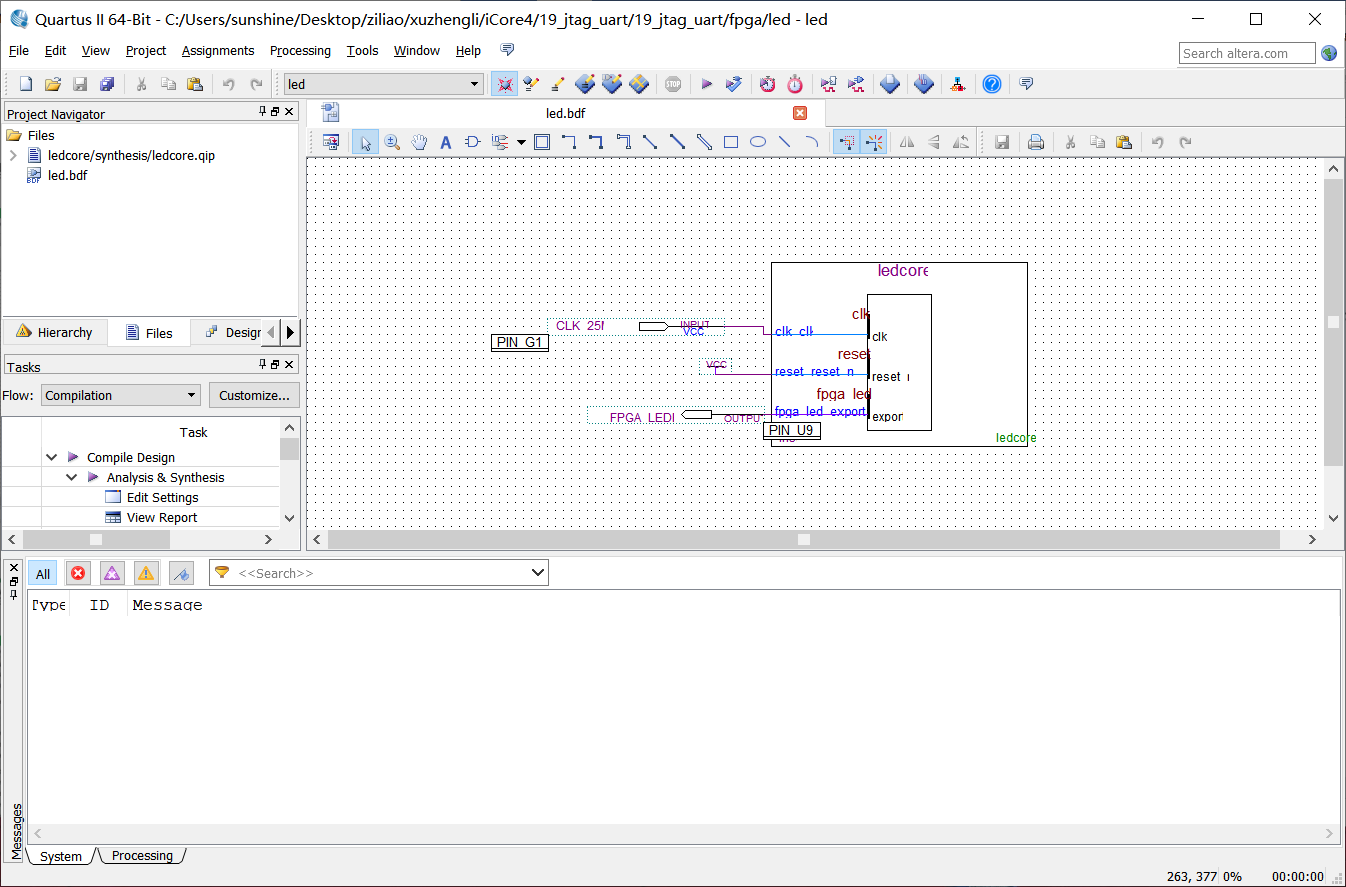The image size is (1346, 887).
Task: Show All messages with the All button
Action: [x=42, y=573]
